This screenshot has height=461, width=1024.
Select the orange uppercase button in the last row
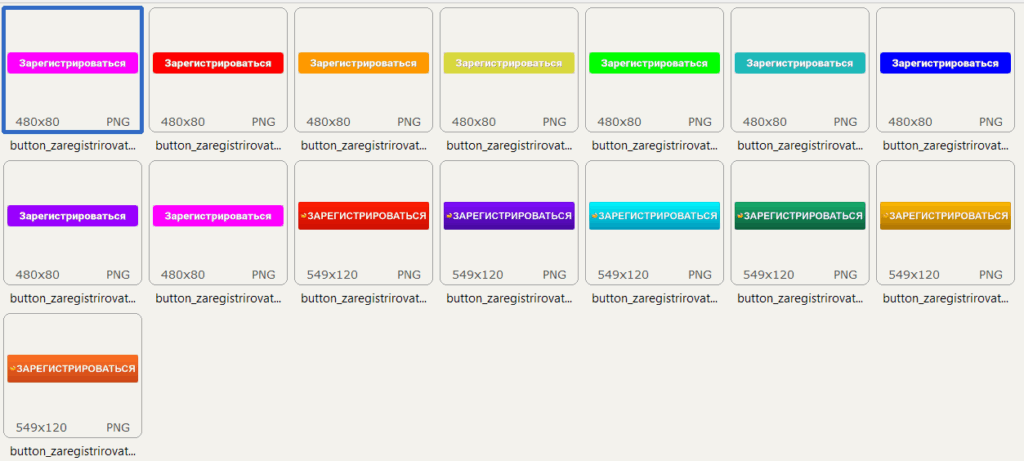pyautogui.click(x=73, y=368)
